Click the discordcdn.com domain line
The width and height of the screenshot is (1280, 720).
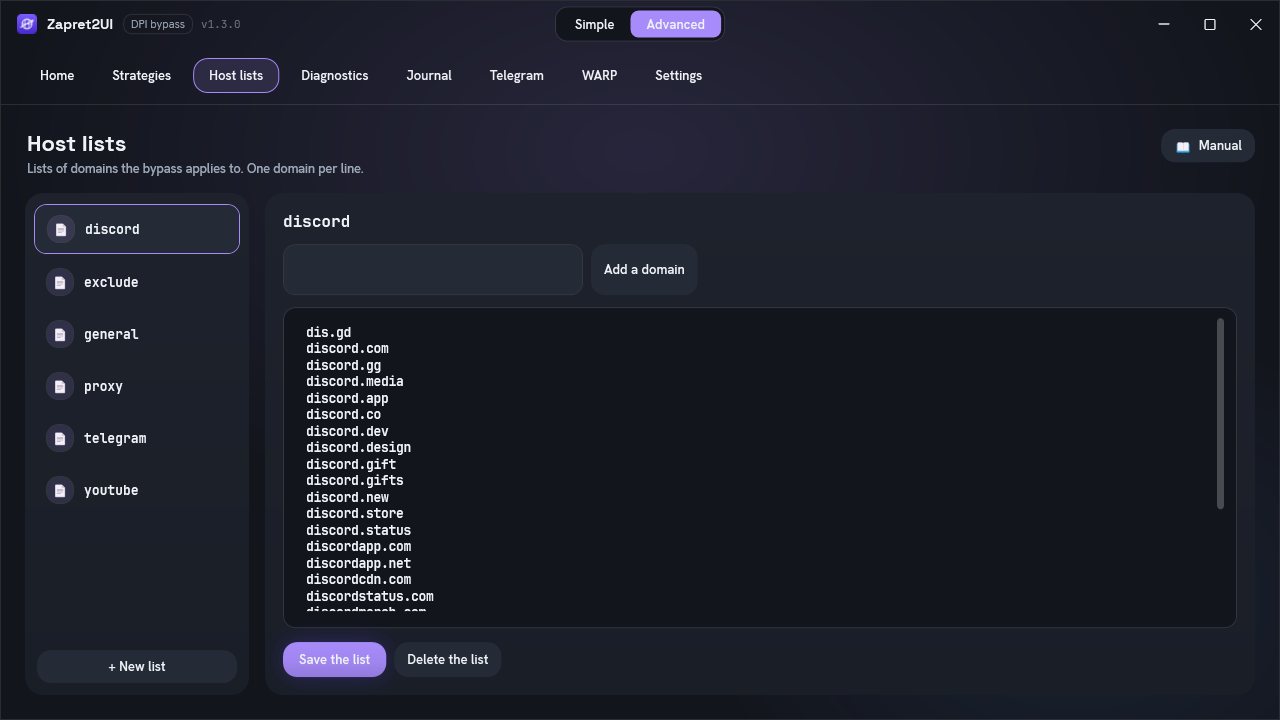pyautogui.click(x=359, y=580)
